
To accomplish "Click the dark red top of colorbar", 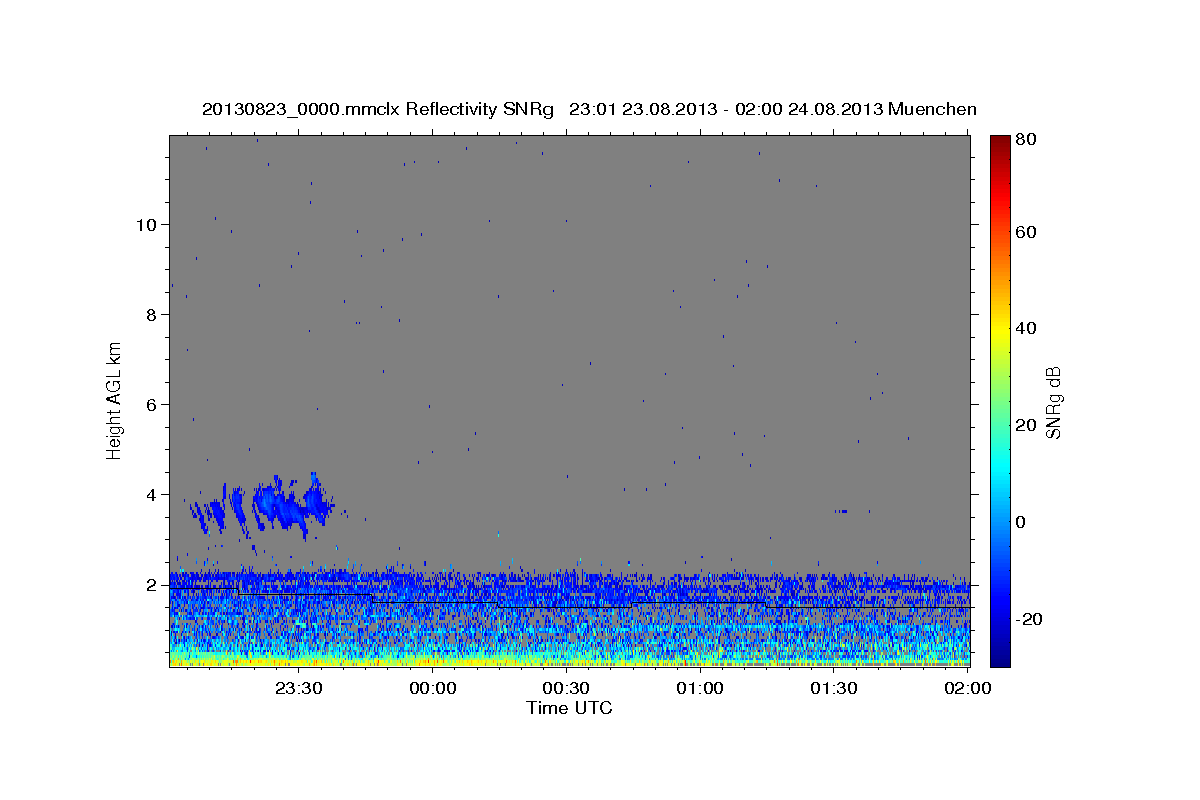I will coord(1000,142).
